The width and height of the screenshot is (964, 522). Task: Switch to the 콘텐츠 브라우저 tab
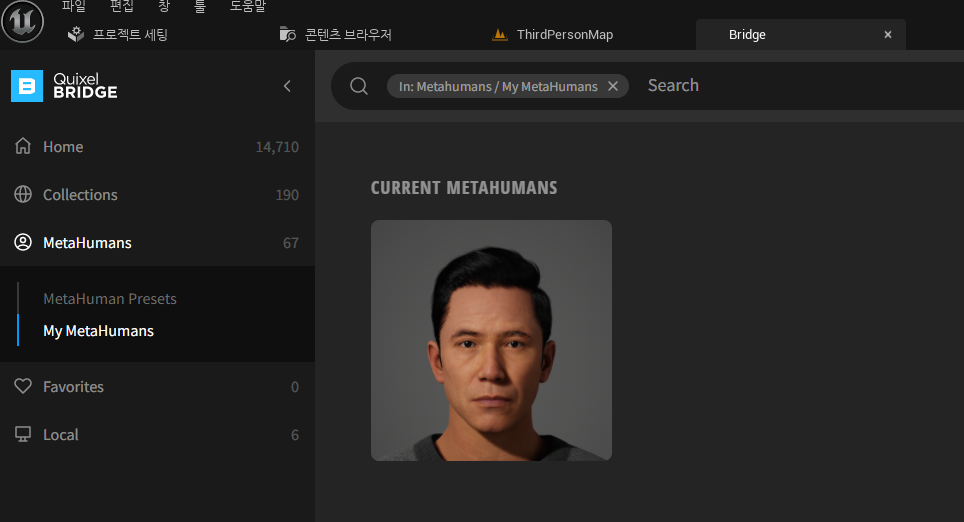[x=348, y=34]
